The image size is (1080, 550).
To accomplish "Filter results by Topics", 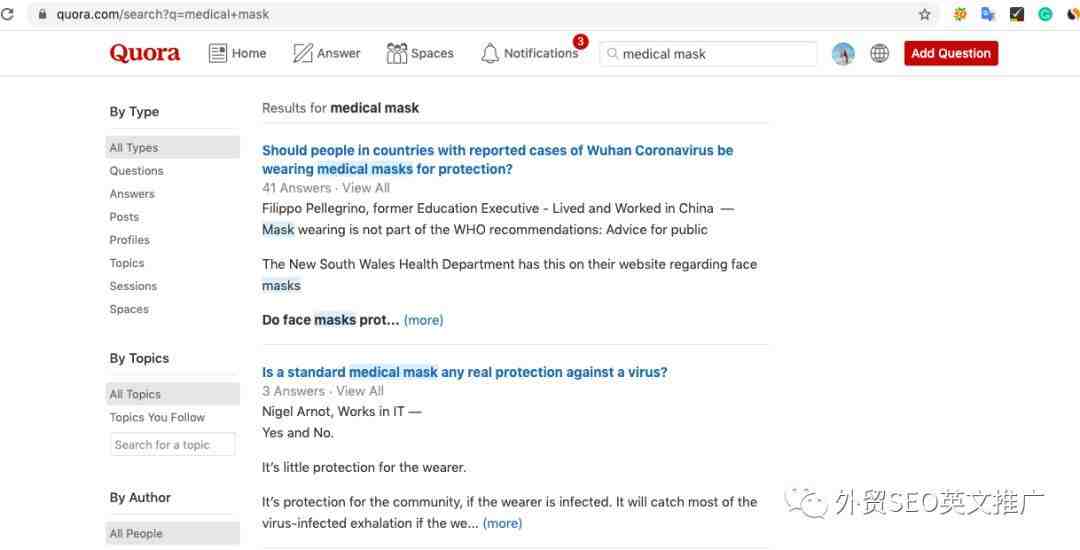I will [127, 263].
